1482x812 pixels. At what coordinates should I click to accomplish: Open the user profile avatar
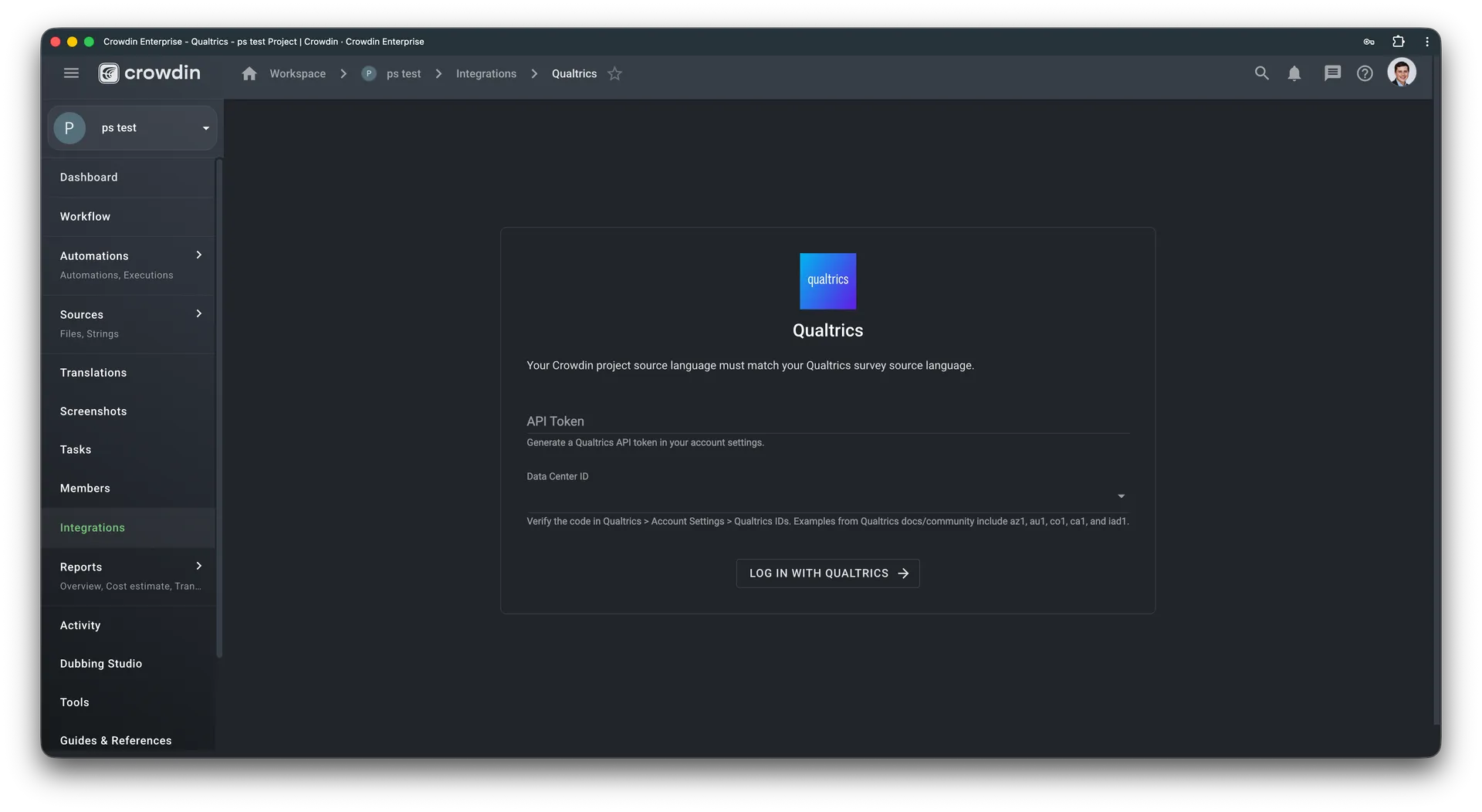(1403, 73)
